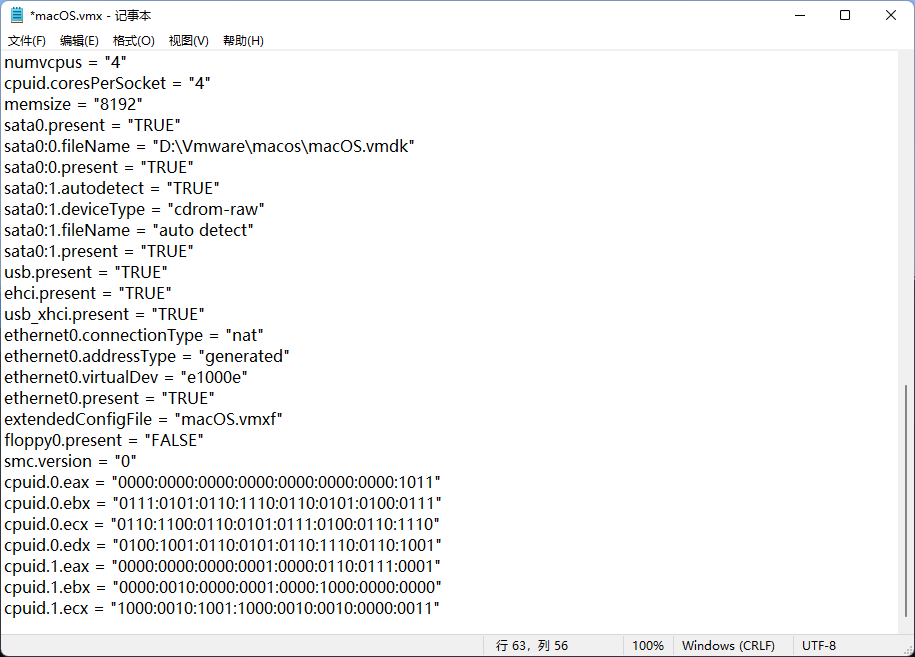Viewport: 915px width, 657px height.
Task: Maximize the Notepad window
Action: coord(845,16)
